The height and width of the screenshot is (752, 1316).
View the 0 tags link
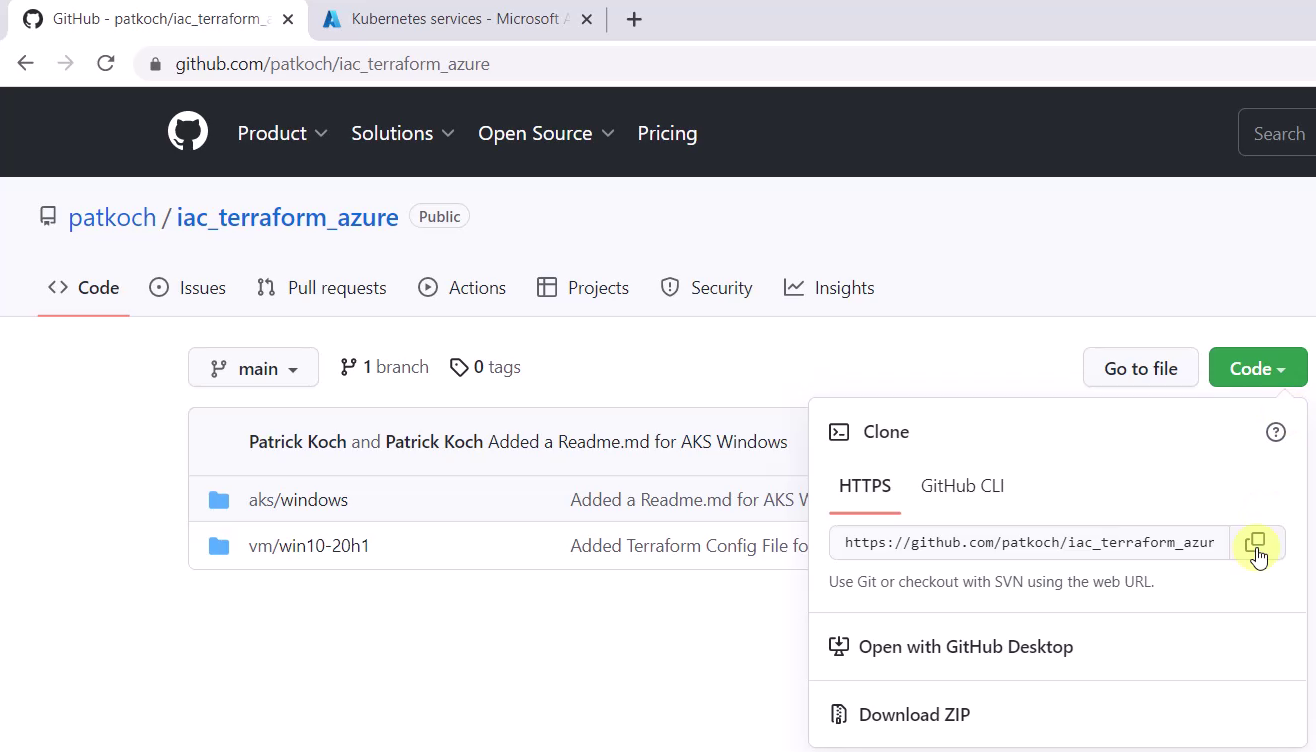tap(485, 367)
